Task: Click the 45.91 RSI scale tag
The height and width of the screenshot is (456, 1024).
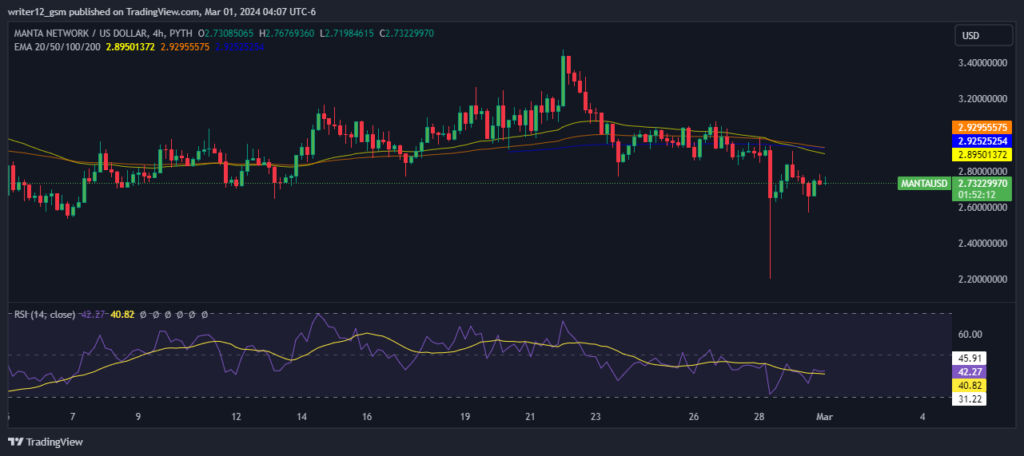Action: (x=970, y=358)
